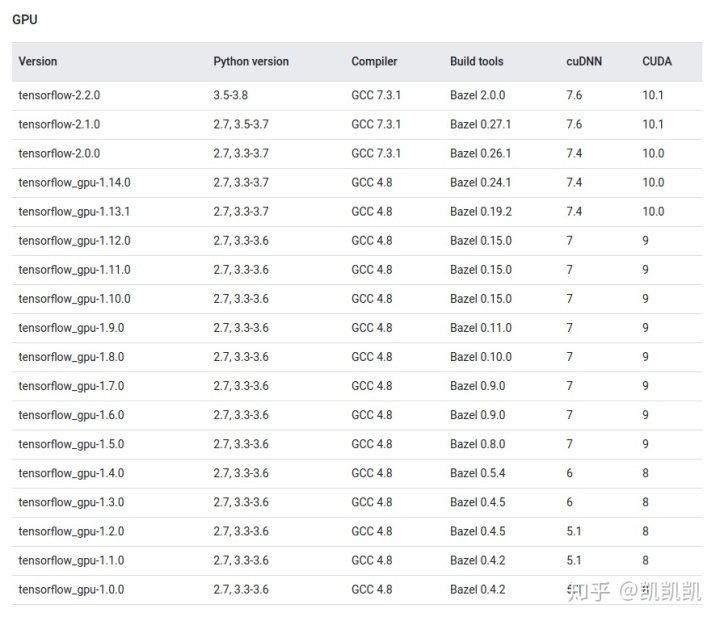Image resolution: width=720 pixels, height=621 pixels.
Task: Select the tensorflow_gpu-1.12.0 cell
Action: (x=74, y=241)
